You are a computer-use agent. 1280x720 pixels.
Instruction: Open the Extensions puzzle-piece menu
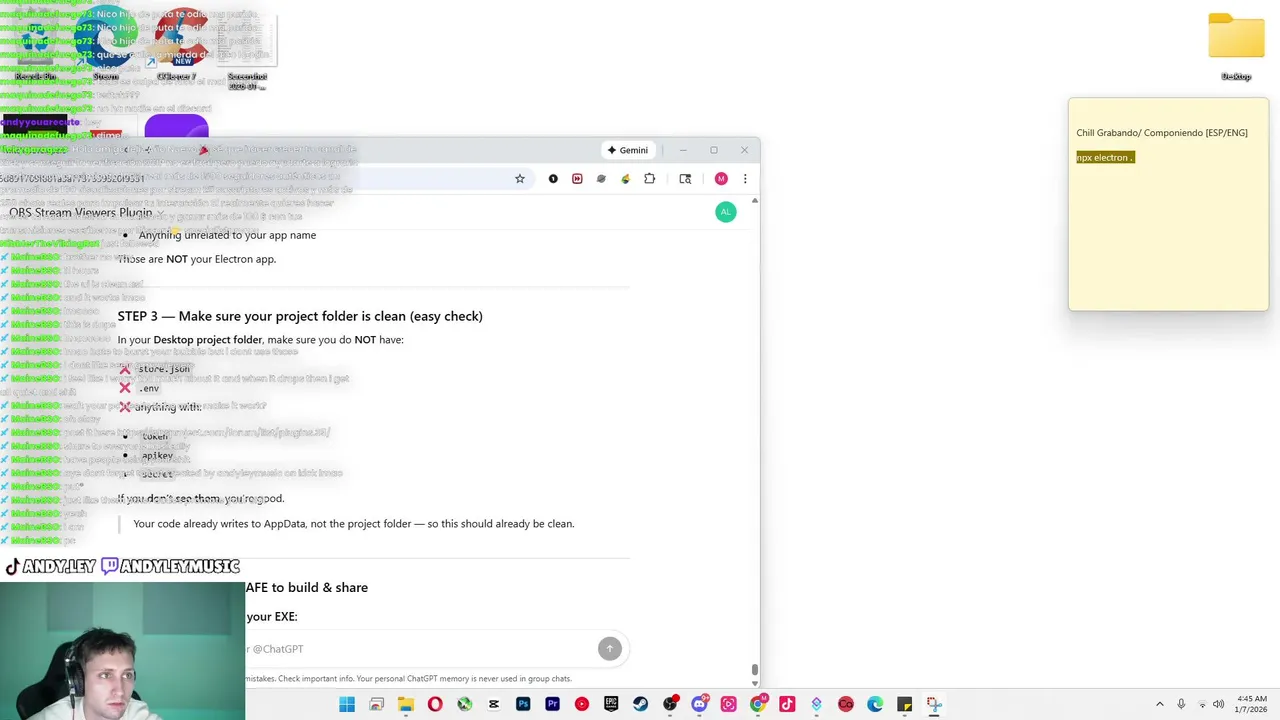click(x=650, y=179)
